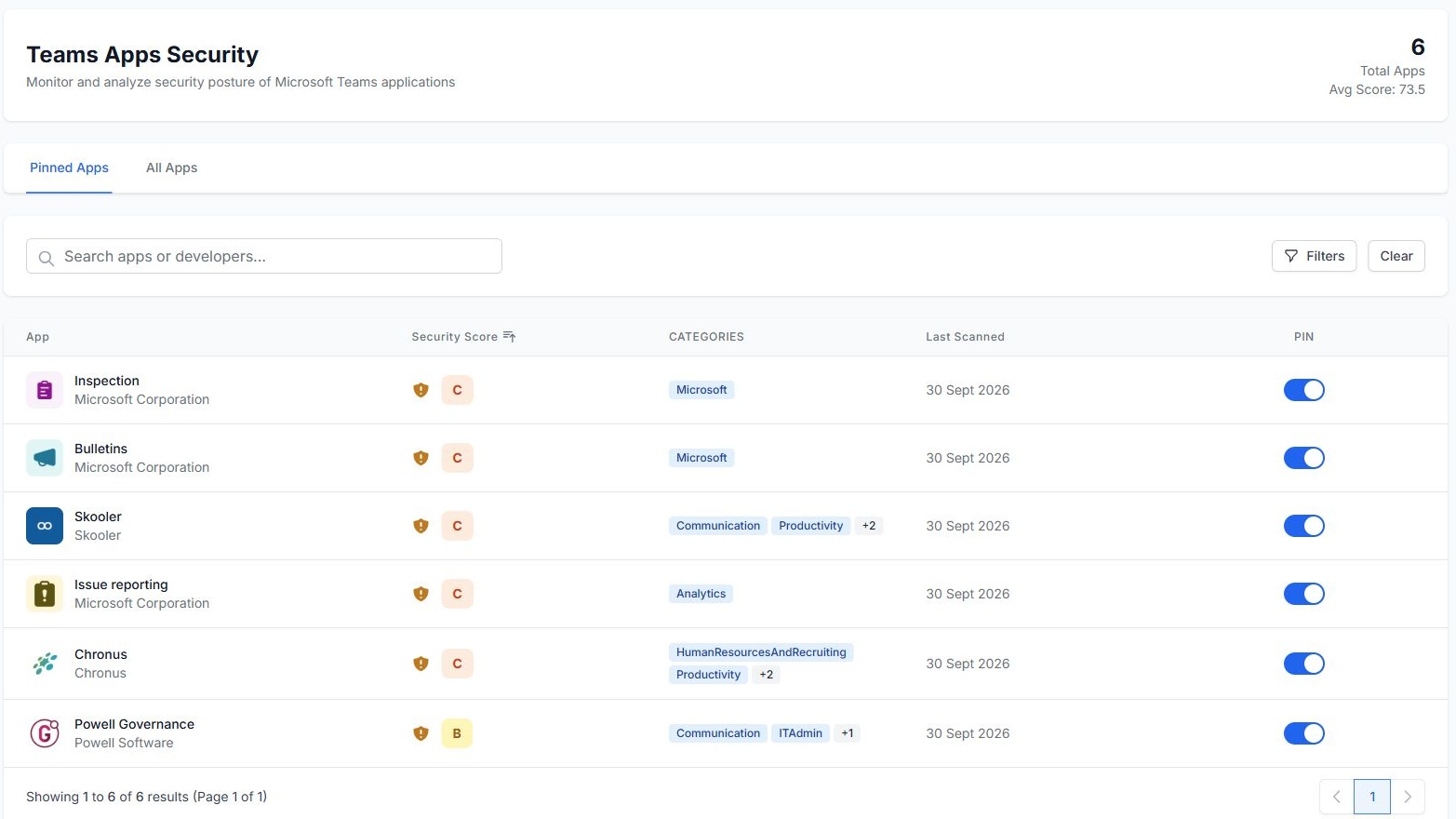The width and height of the screenshot is (1456, 819).
Task: Click the sort icon beside Security Score
Action: point(509,337)
